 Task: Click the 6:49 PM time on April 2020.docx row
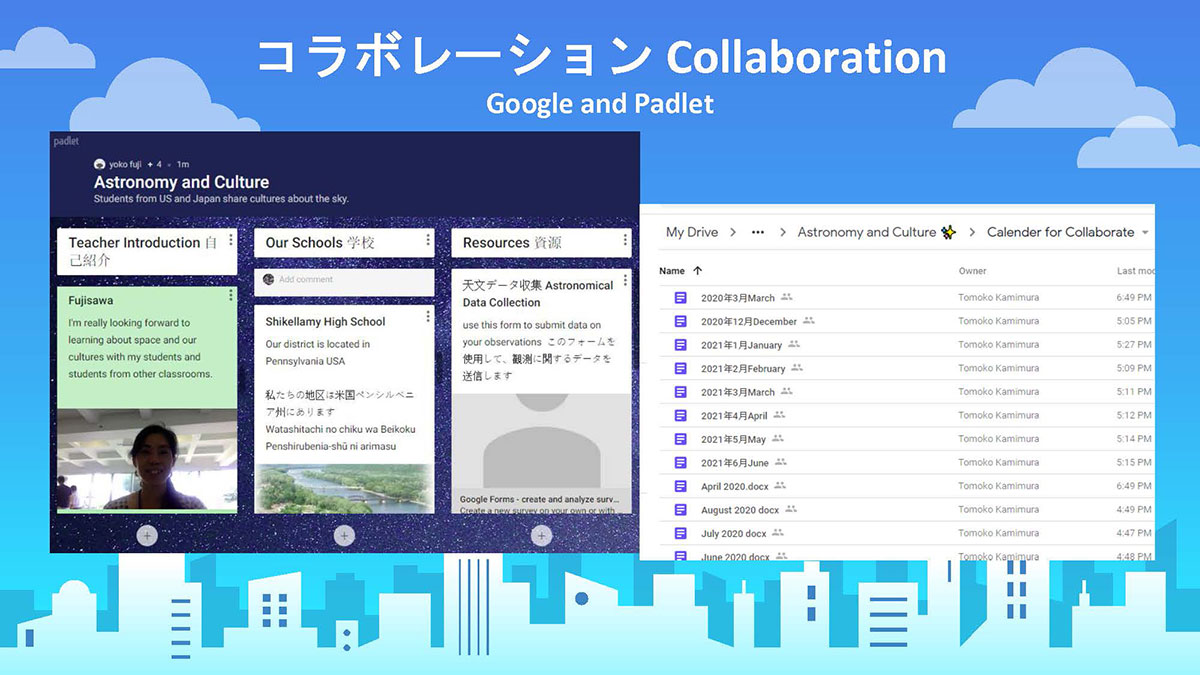click(1134, 486)
